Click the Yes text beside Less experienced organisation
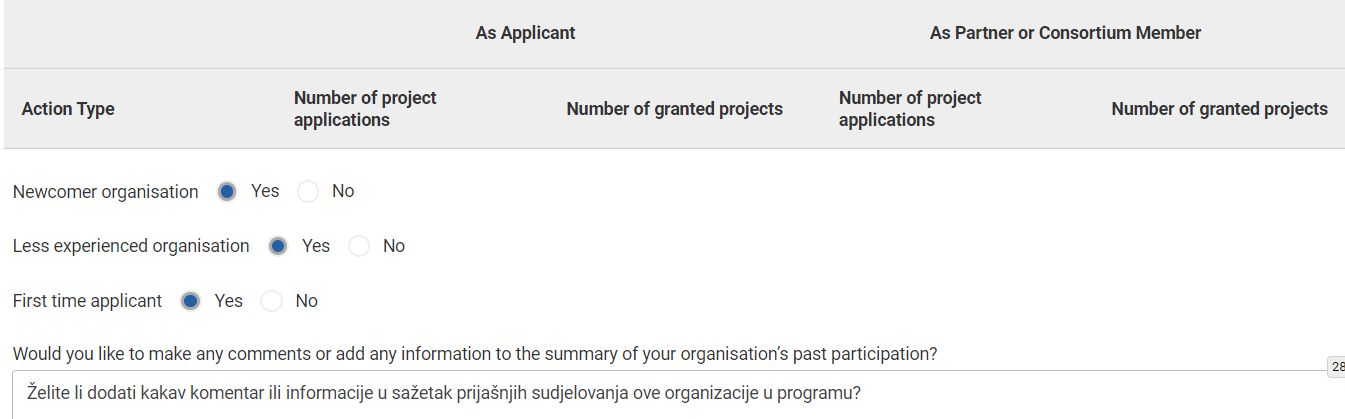The image size is (1345, 419). (x=316, y=246)
